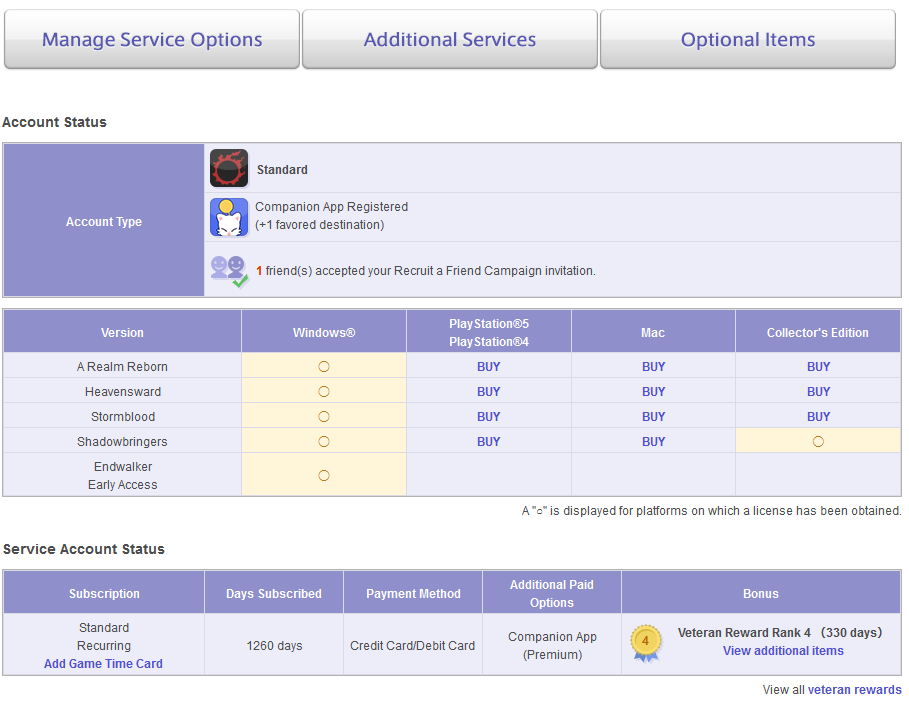Open the veteran rewards link
The width and height of the screenshot is (909, 721).
[x=855, y=690]
